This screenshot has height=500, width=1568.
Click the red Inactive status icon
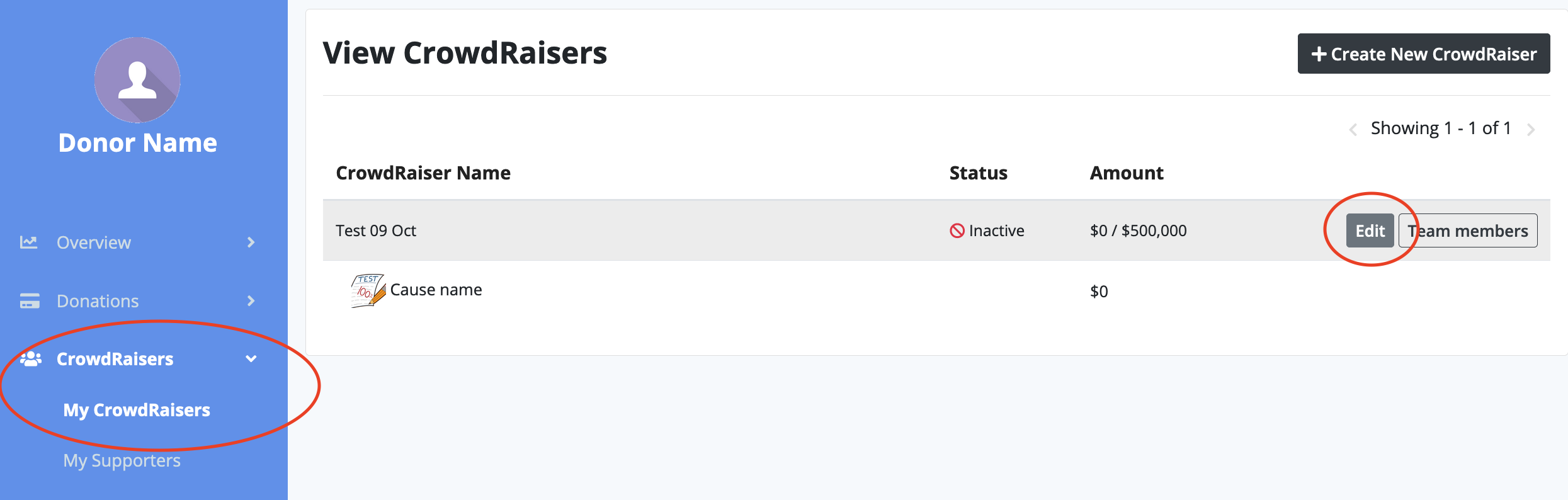957,231
